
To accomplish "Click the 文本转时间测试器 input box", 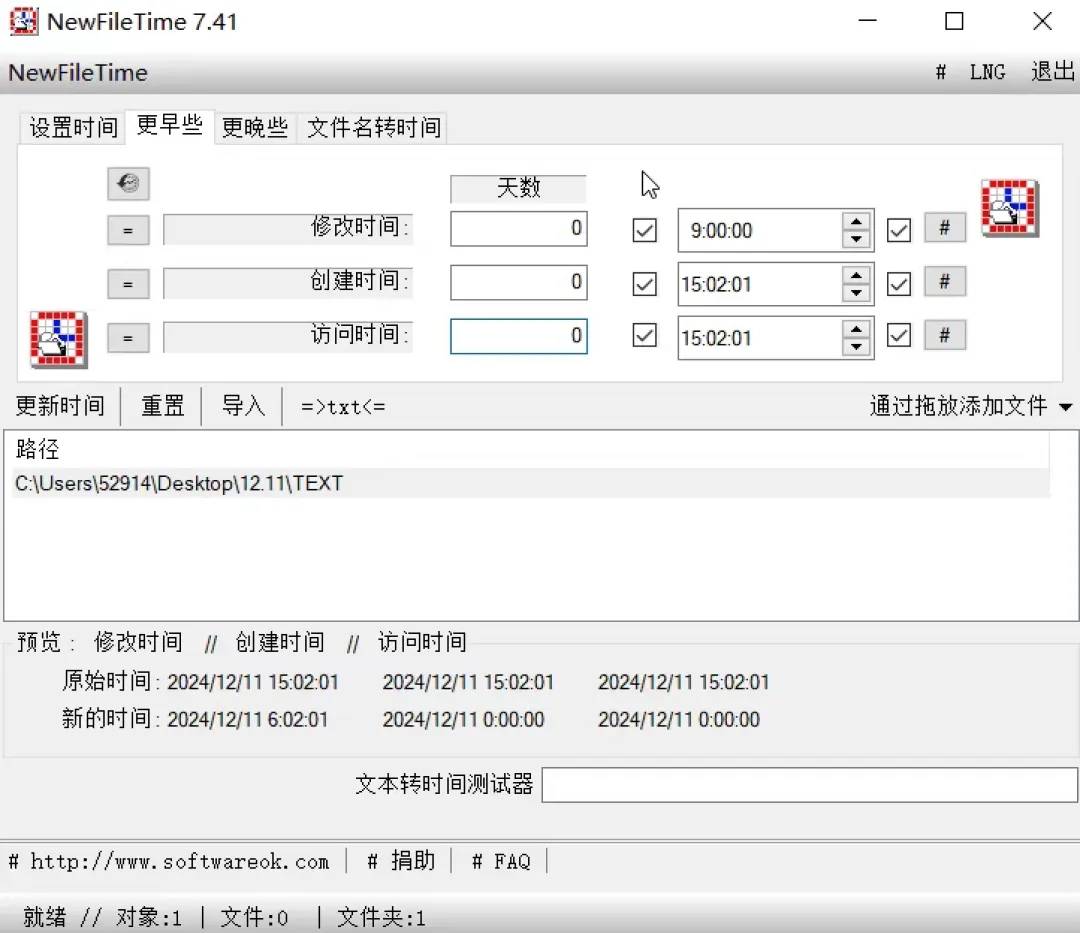I will pos(809,785).
